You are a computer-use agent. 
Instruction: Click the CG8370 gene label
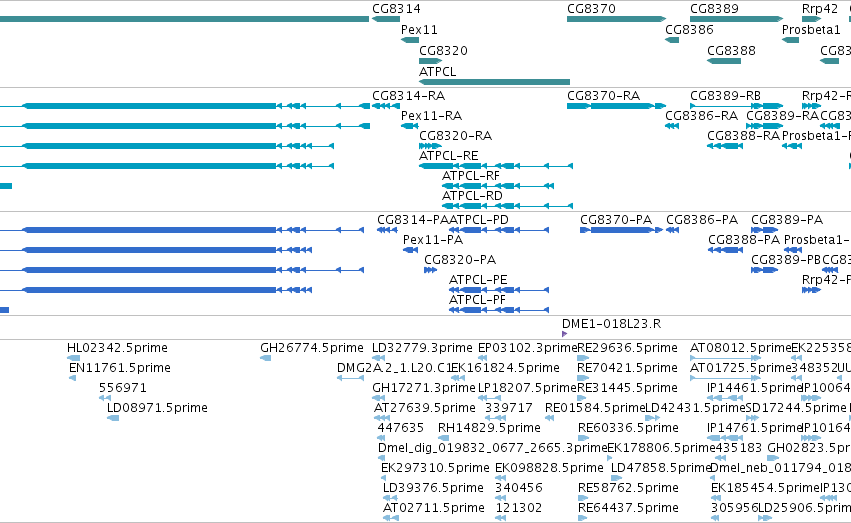pyautogui.click(x=591, y=9)
